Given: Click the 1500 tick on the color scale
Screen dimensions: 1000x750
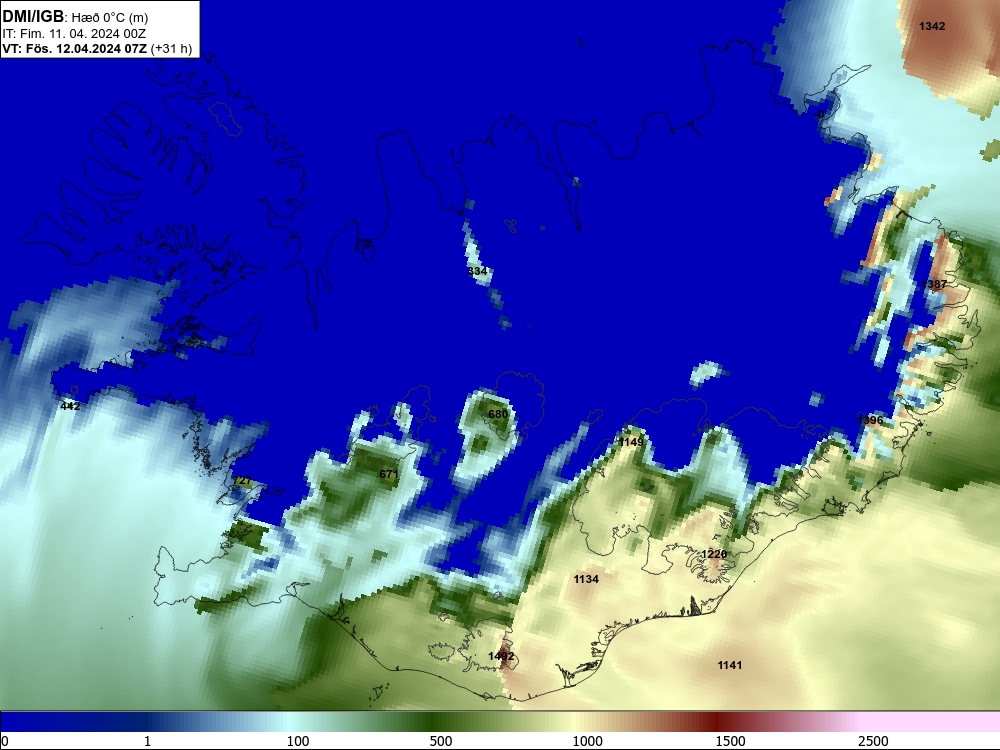Looking at the screenshot, I should pos(730,741).
